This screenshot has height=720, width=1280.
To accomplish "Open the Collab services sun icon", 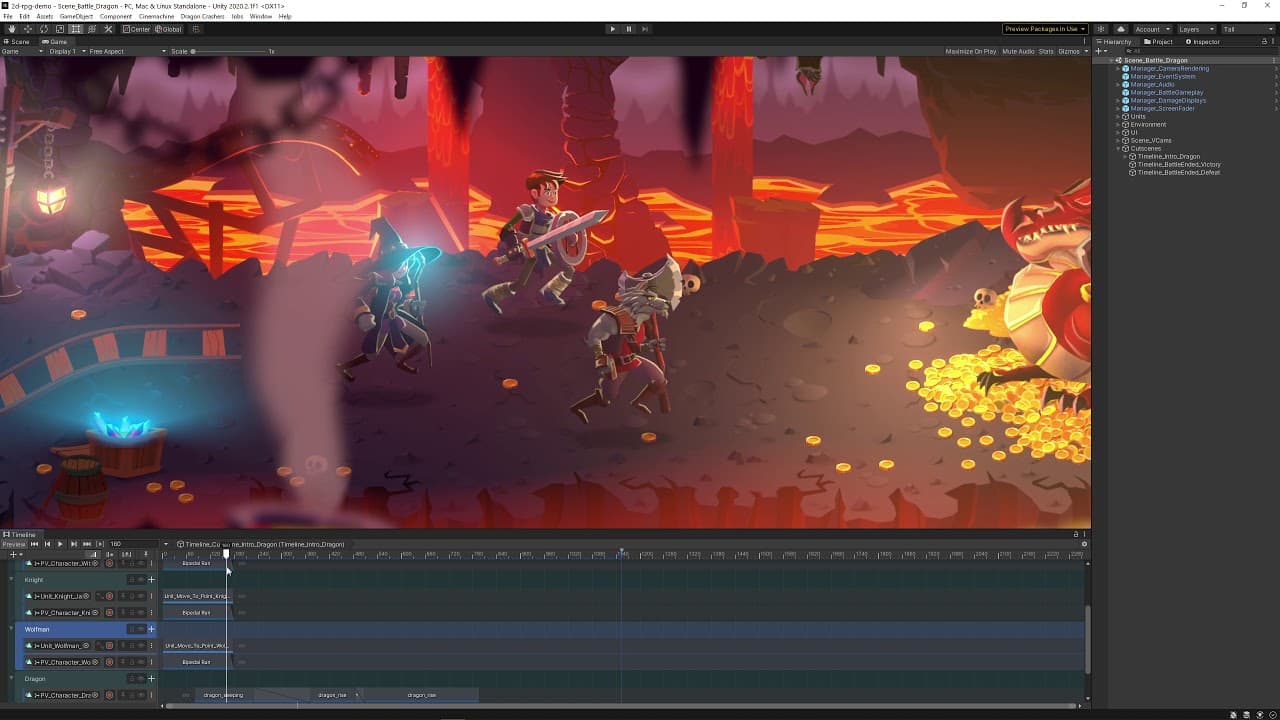I will point(1101,29).
